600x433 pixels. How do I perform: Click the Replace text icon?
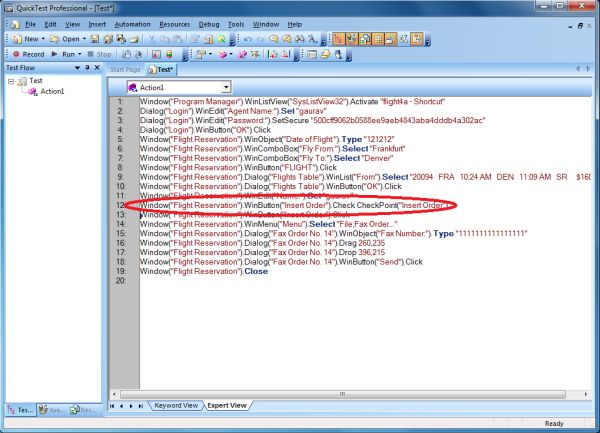(x=313, y=39)
